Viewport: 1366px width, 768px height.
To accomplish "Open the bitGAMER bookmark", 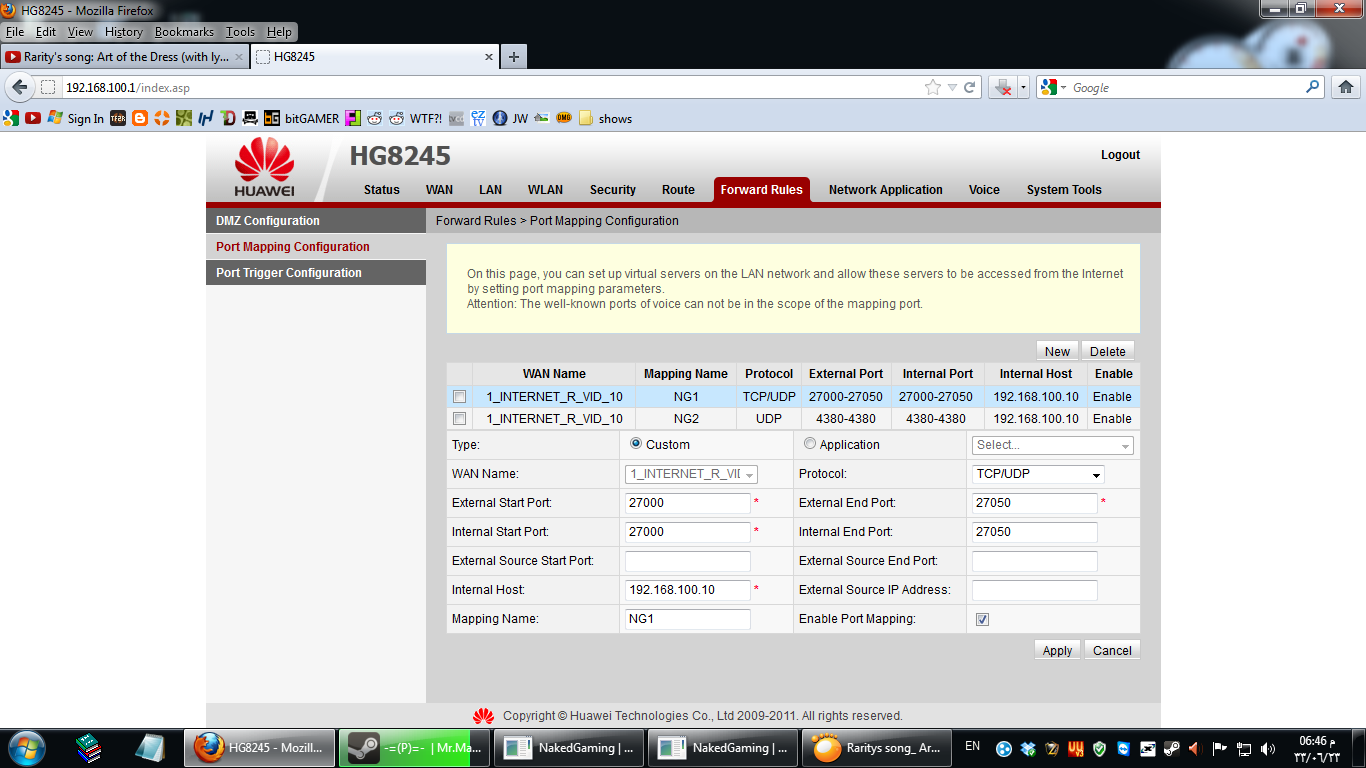I will pos(302,118).
